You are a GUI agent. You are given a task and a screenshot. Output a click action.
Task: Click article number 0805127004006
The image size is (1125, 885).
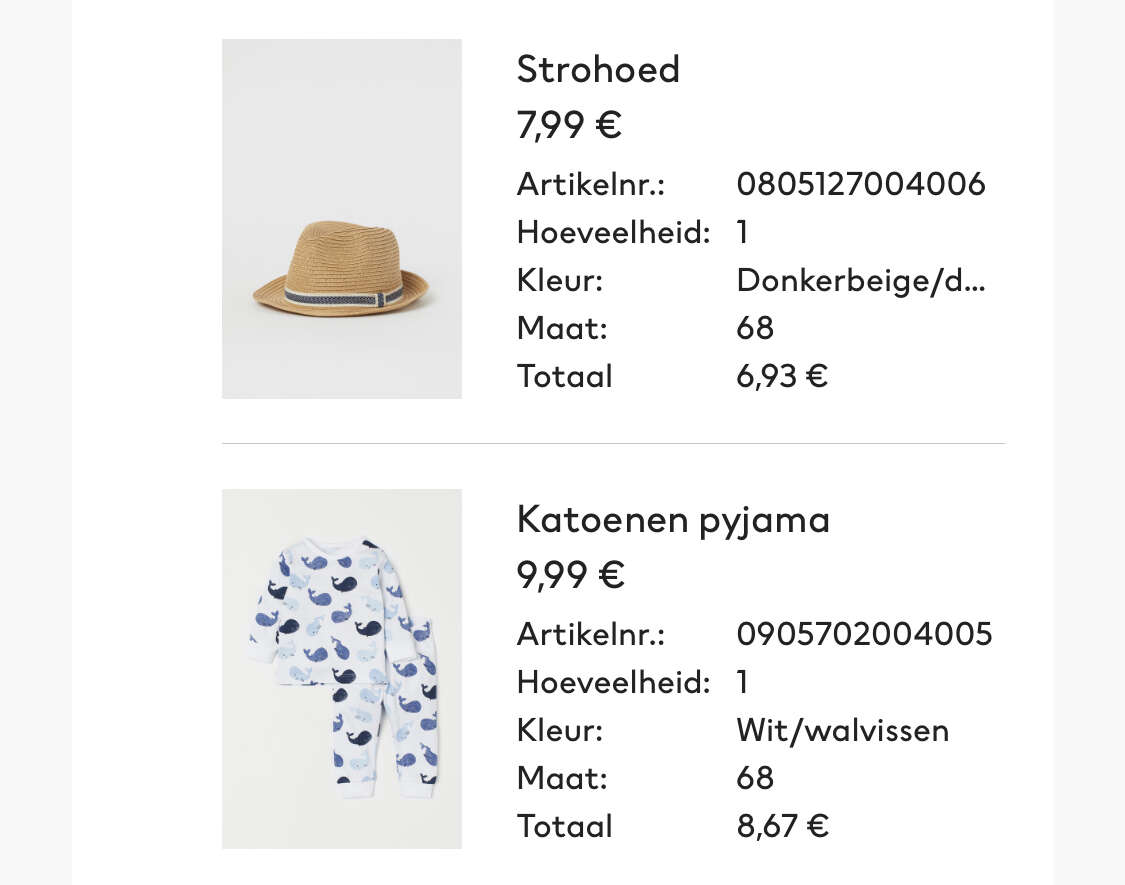[x=861, y=184]
